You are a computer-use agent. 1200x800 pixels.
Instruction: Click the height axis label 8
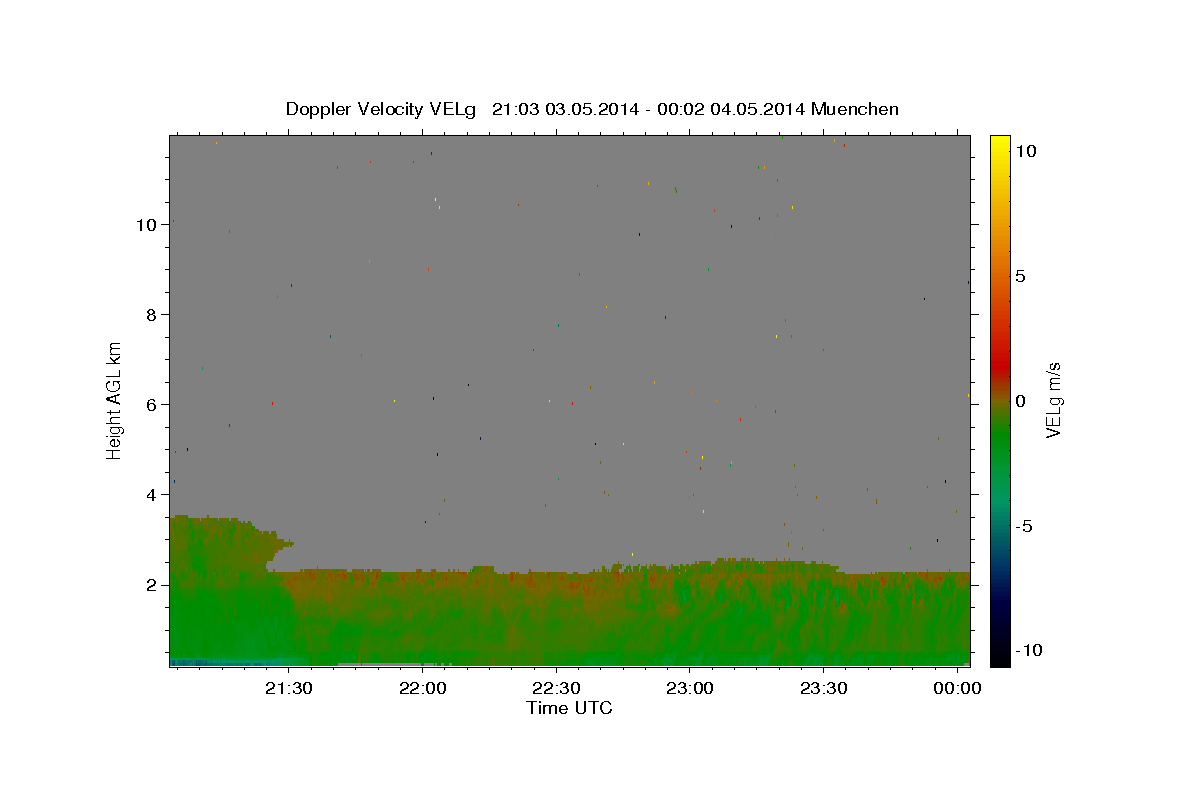151,315
